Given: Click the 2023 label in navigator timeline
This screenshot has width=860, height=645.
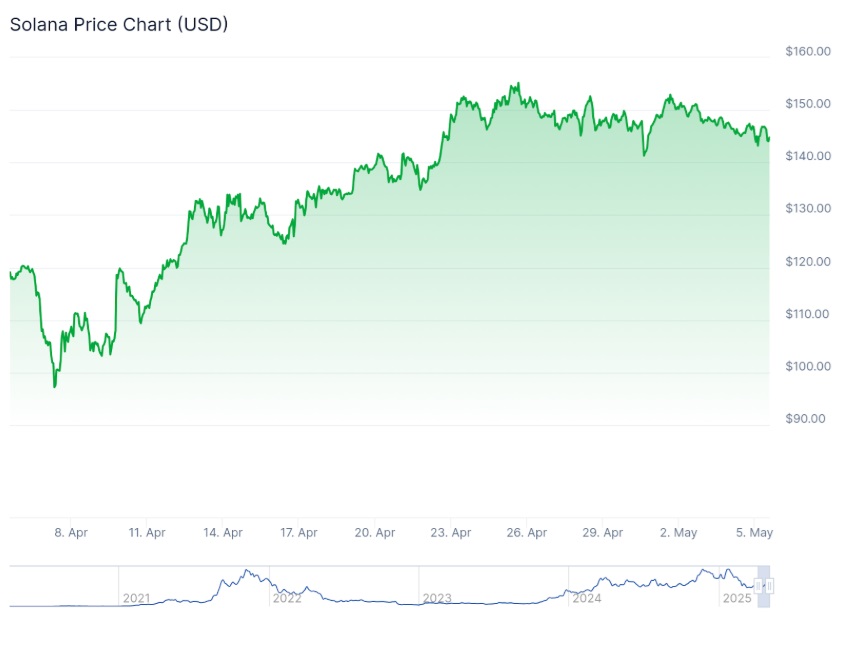Looking at the screenshot, I should point(437,598).
